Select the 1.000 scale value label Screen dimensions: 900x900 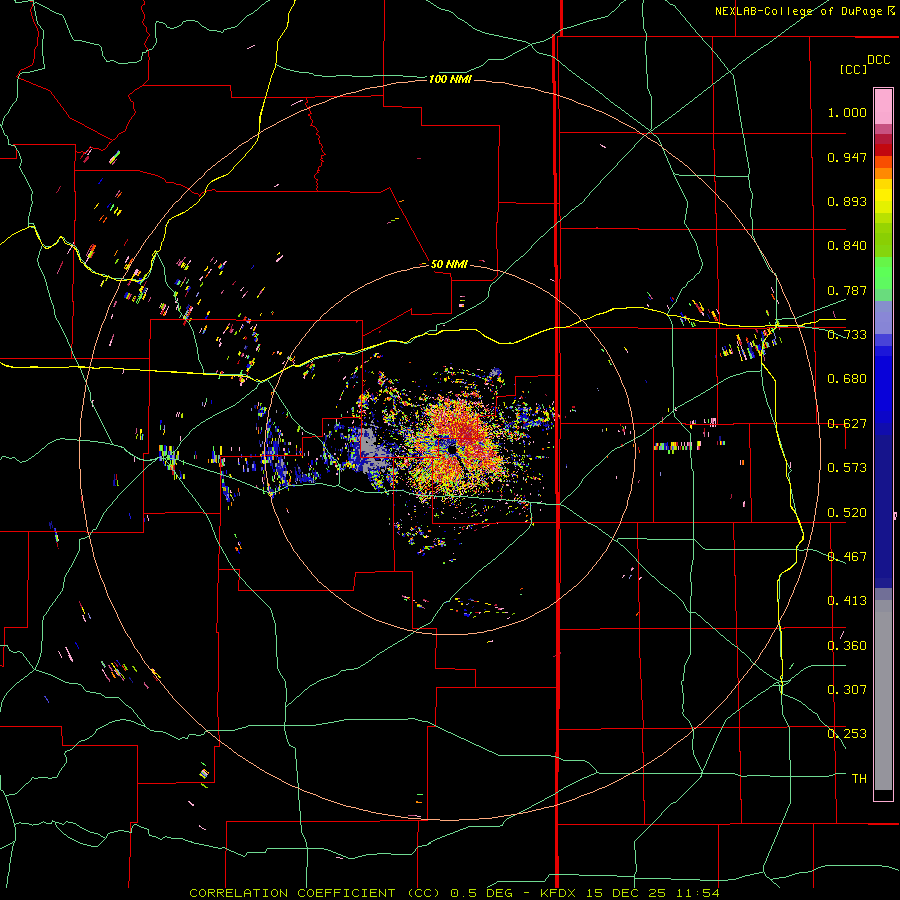(847, 112)
